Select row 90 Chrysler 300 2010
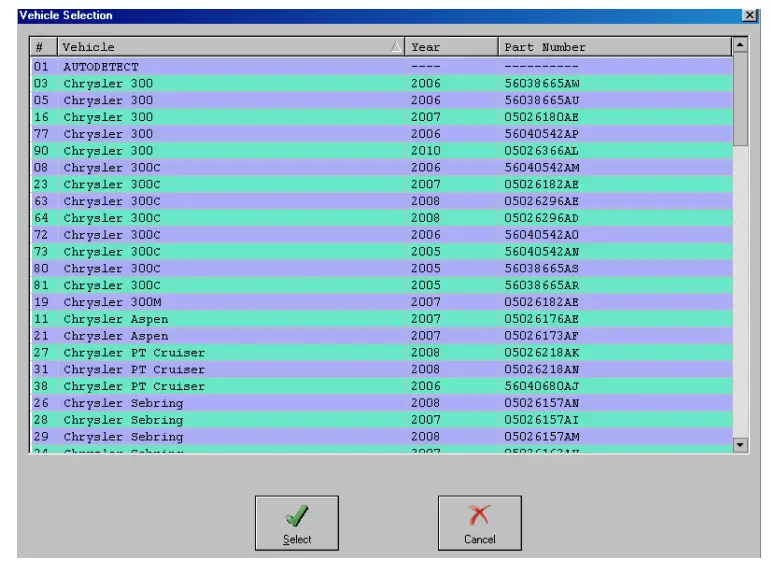 (381, 151)
